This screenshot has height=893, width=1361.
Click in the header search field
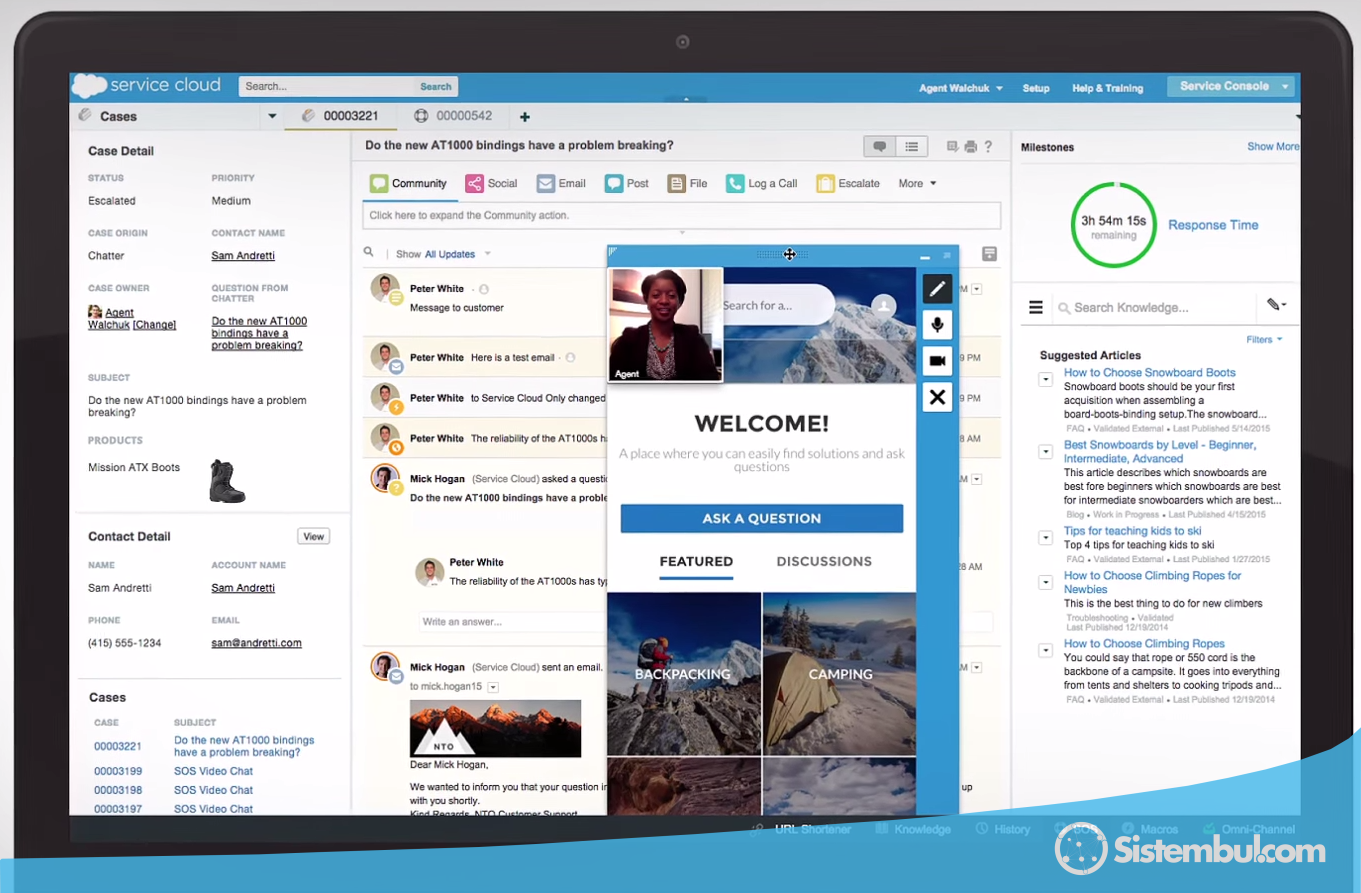pyautogui.click(x=326, y=87)
